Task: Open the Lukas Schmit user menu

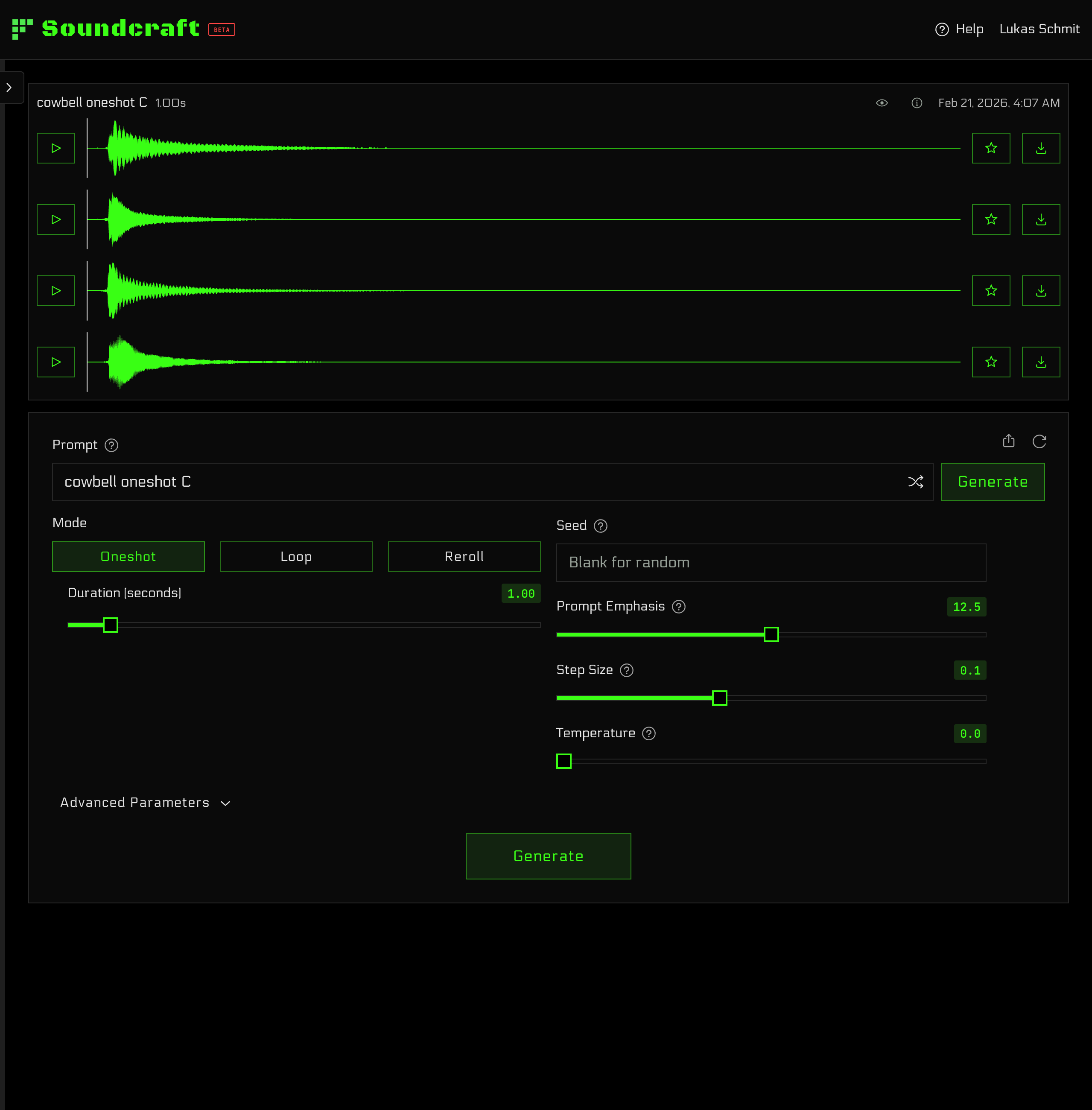Action: [1039, 29]
